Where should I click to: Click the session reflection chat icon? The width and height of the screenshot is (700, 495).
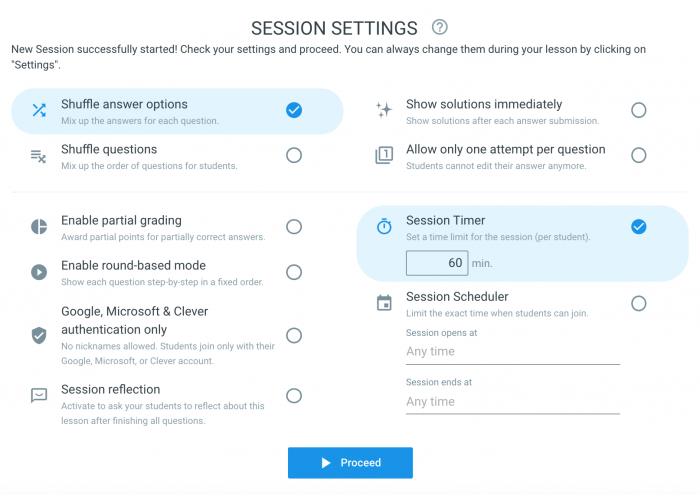tap(39, 396)
